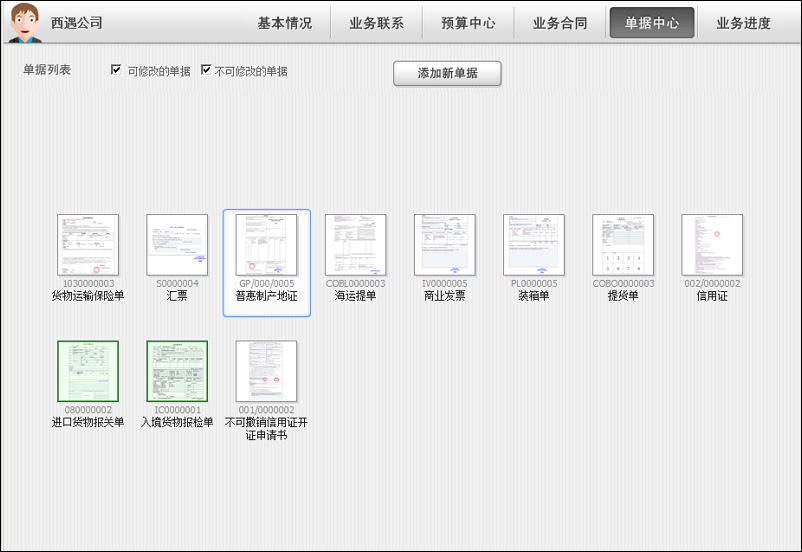The height and width of the screenshot is (552, 802).
Task: Open the 业务进度 tab
Action: (x=744, y=23)
